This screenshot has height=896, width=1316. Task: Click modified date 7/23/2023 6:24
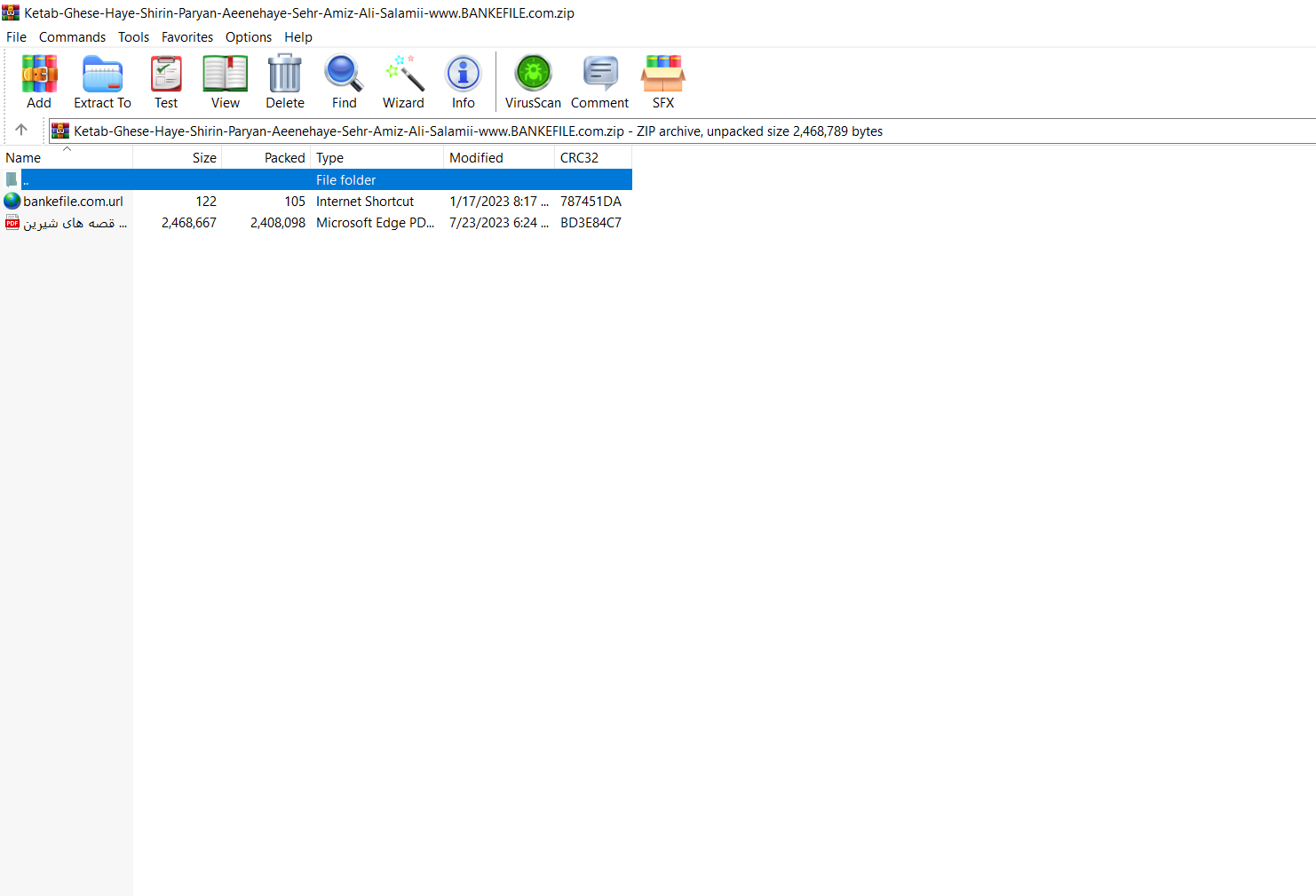point(499,223)
